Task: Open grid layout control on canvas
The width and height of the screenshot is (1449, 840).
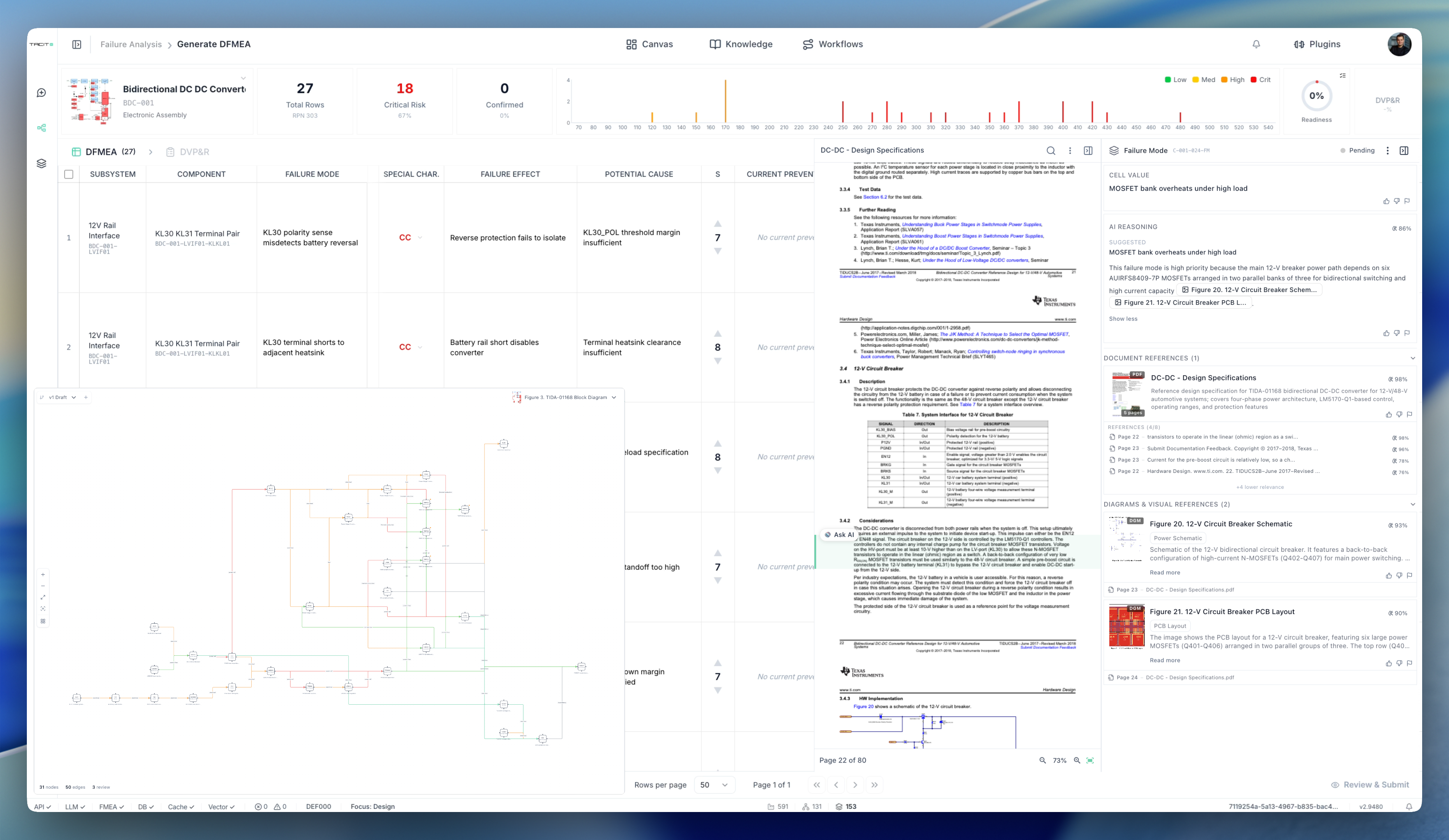Action: click(42, 621)
